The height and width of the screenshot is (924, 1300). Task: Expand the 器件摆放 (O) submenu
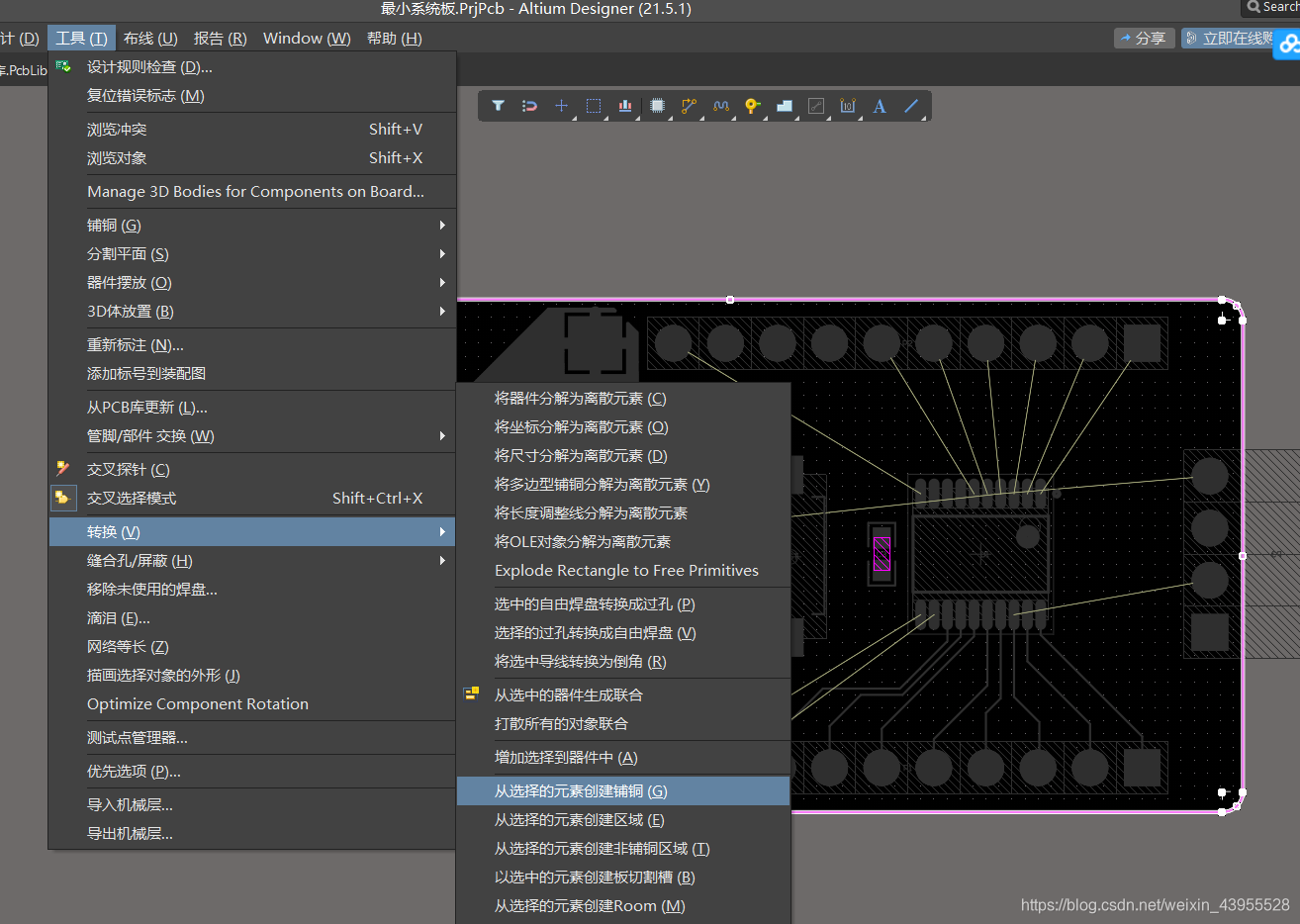[x=130, y=283]
